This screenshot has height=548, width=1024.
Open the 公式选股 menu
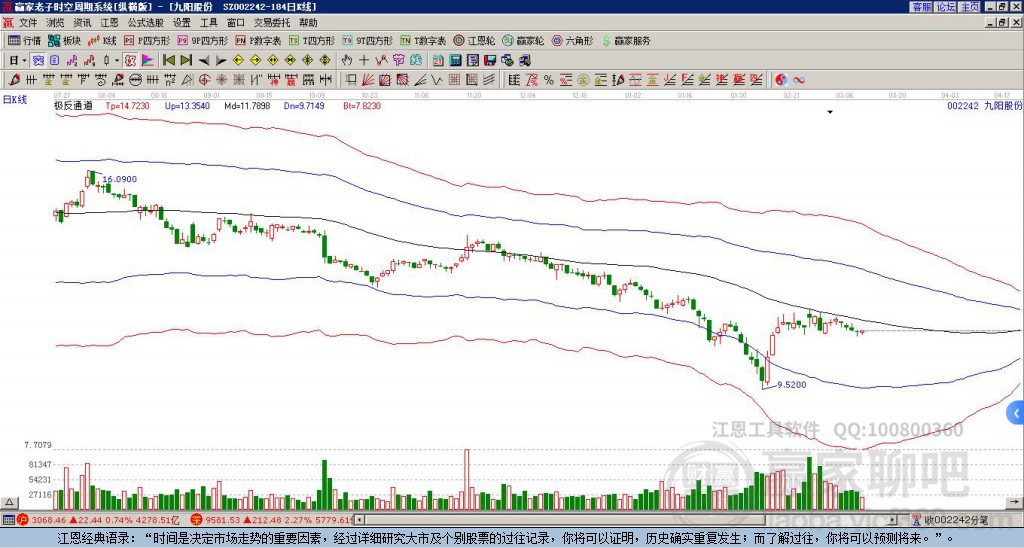145,23
